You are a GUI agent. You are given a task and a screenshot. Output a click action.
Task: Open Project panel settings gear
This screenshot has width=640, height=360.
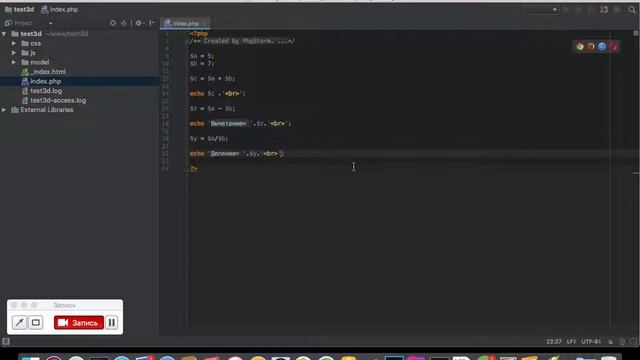139,23
